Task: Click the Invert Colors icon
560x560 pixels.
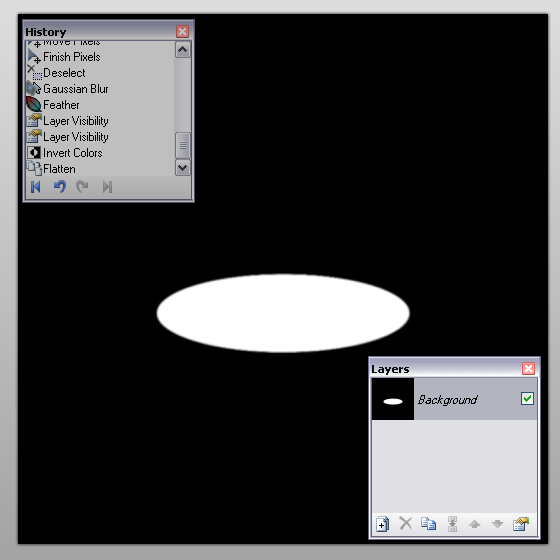Action: coord(34,152)
